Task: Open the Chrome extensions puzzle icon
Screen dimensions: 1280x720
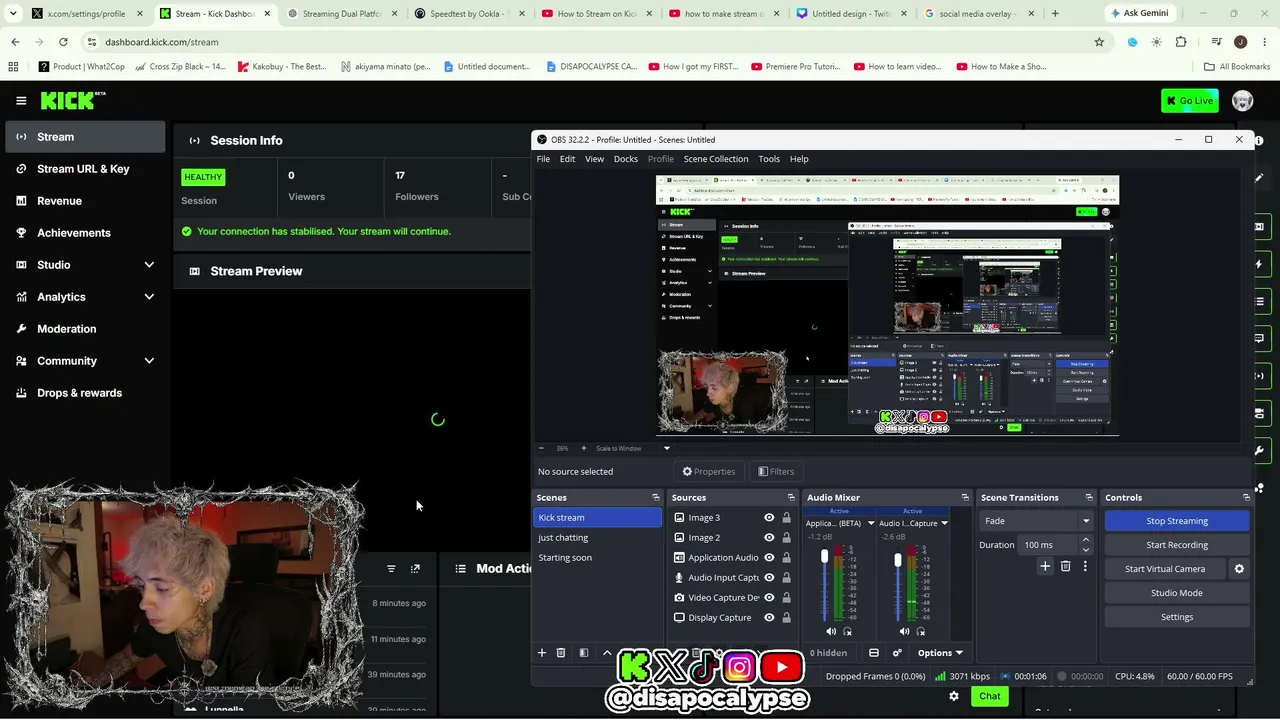Action: [x=1181, y=42]
